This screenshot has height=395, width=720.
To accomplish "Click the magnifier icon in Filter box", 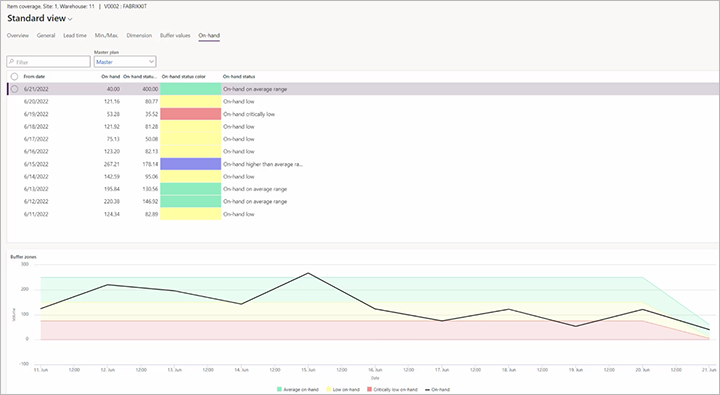I will click(11, 62).
